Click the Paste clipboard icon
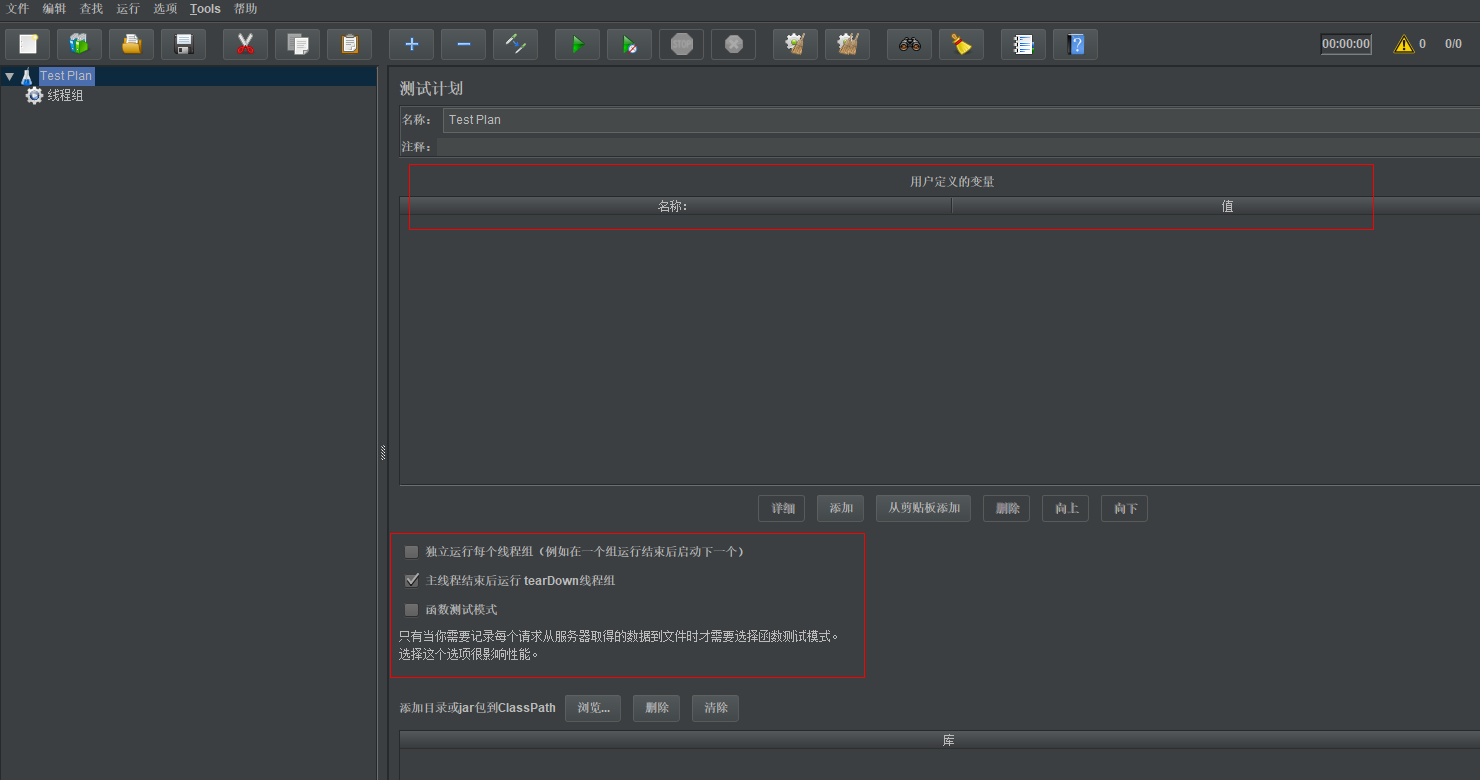This screenshot has height=780, width=1480. click(349, 44)
